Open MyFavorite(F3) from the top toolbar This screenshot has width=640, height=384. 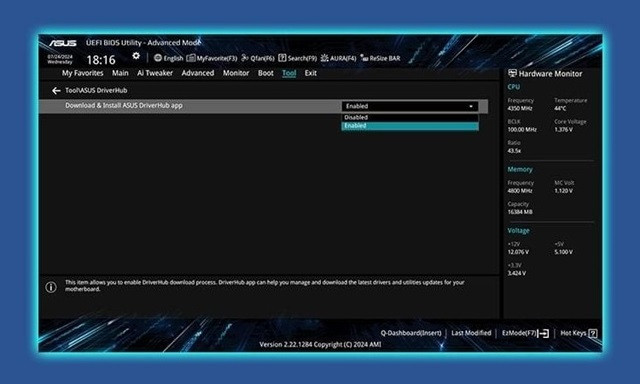pos(211,58)
